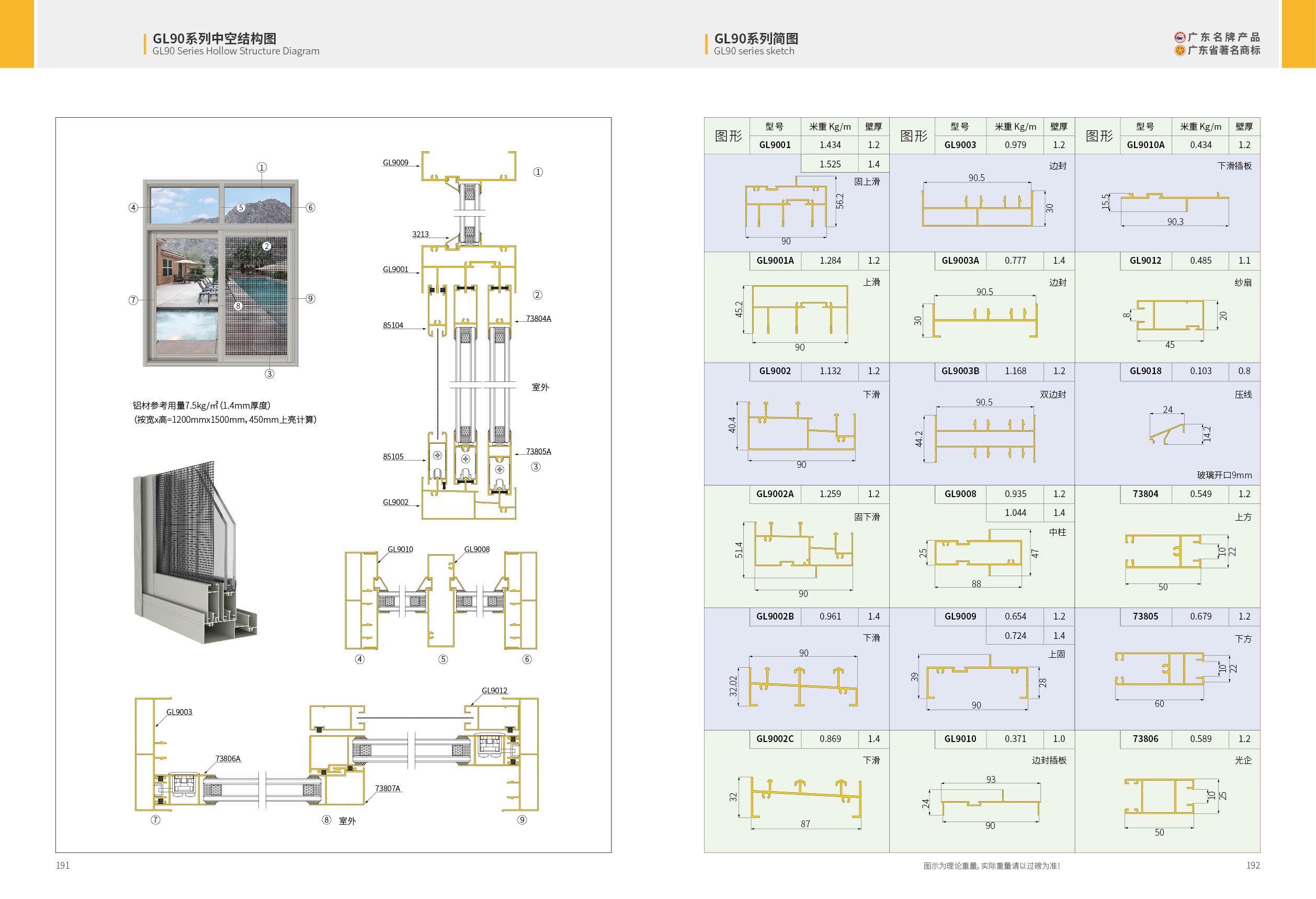Viewport: 1316px width, 899px height.
Task: Click the weight value 1.434
Action: pyautogui.click(x=830, y=145)
